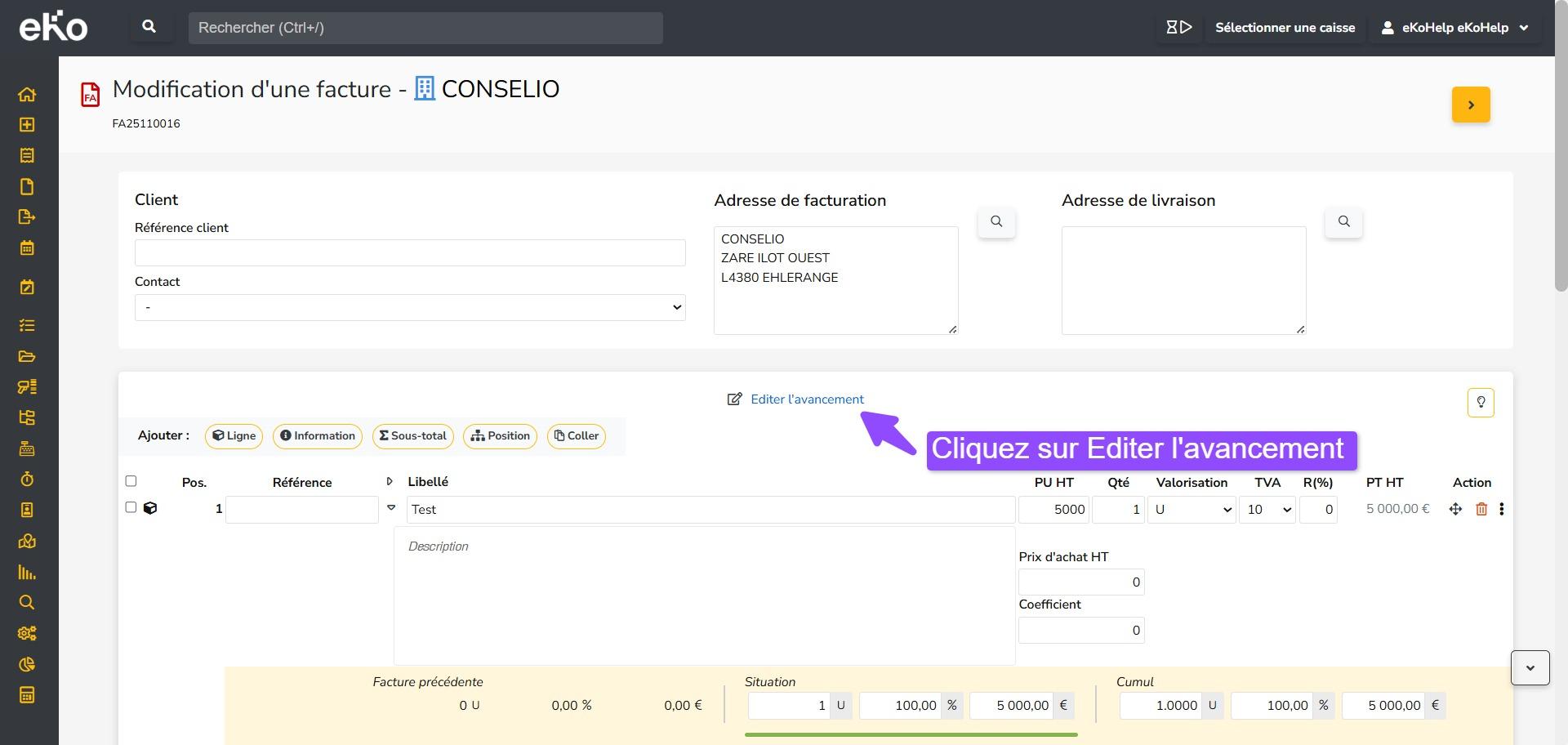This screenshot has width=1568, height=745.
Task: Click billing address magnifier icon
Action: point(996,221)
